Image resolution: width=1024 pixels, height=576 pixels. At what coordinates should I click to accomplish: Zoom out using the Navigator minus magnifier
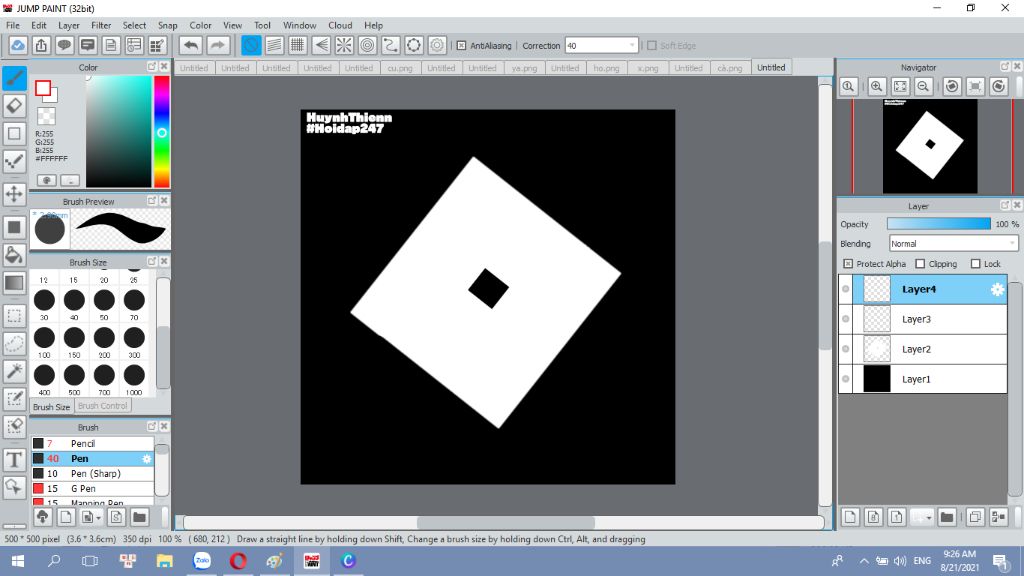coord(923,86)
